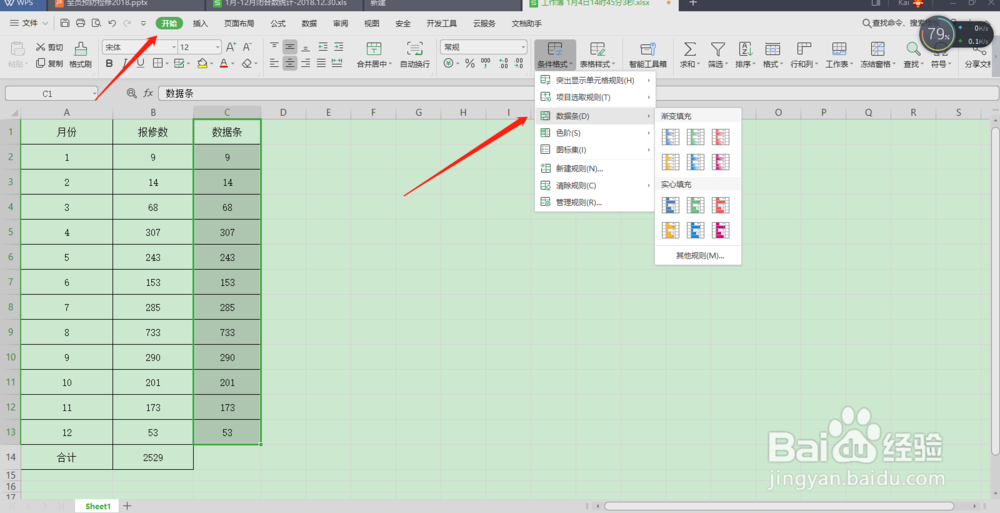Open the Conditional Formatting (条件格式) dropdown

555,55
